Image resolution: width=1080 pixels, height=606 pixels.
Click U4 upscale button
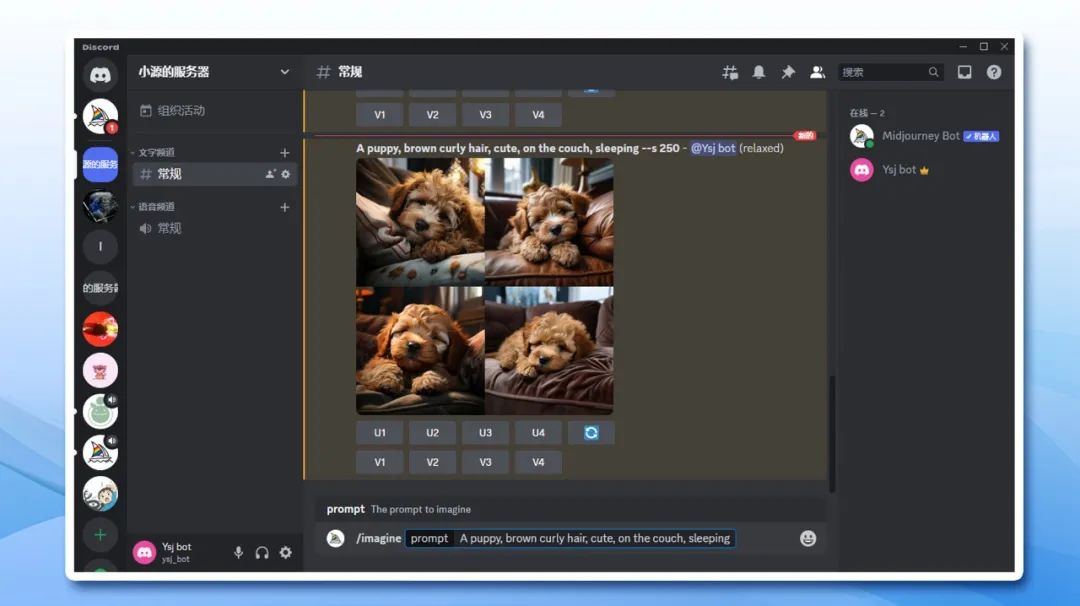point(538,432)
